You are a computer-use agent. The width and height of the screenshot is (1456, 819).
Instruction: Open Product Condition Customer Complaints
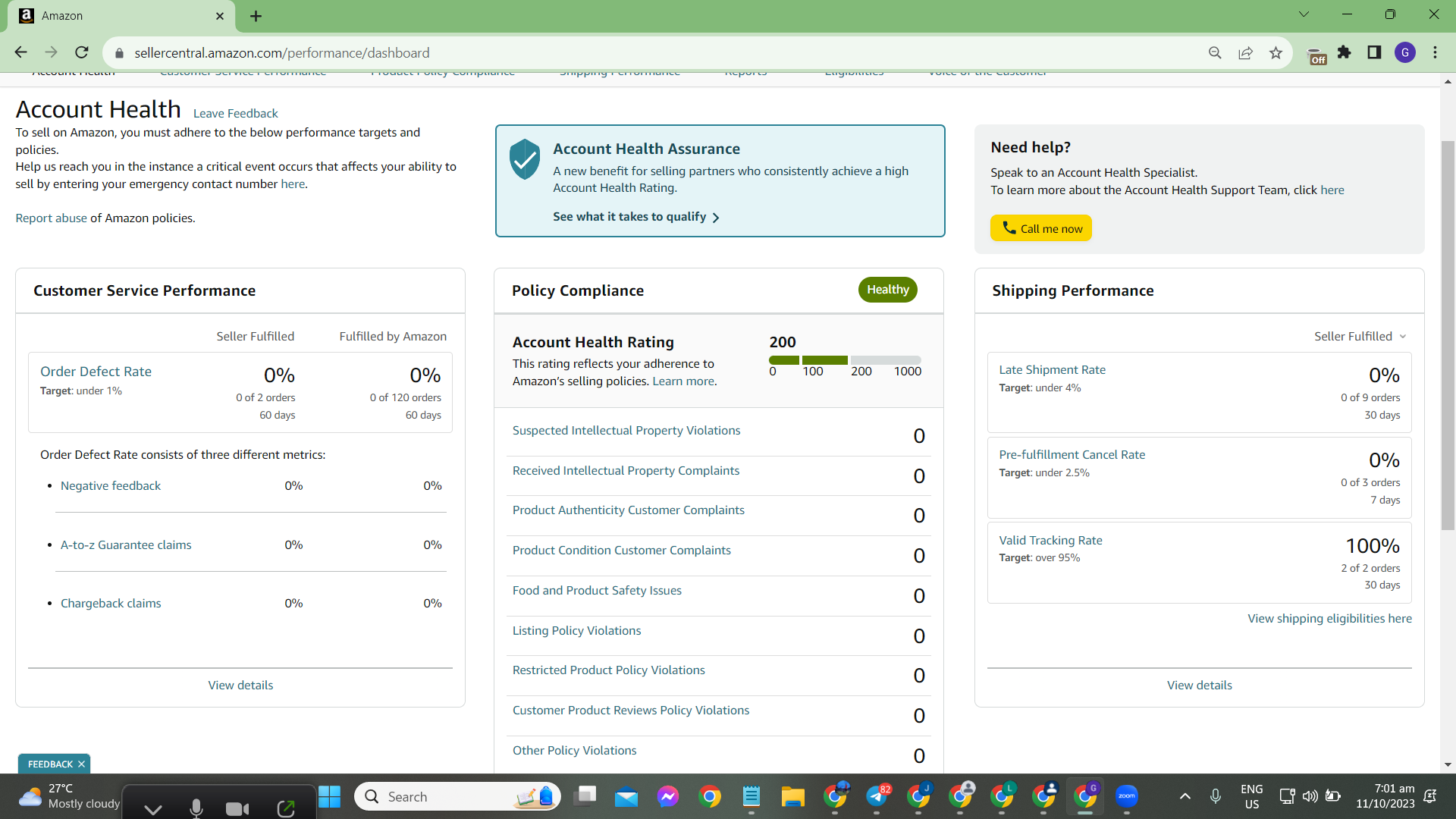click(x=622, y=551)
